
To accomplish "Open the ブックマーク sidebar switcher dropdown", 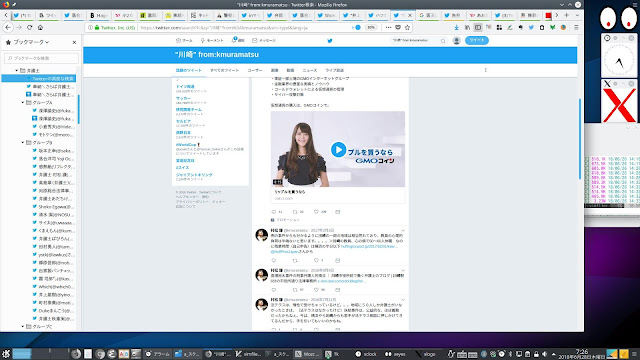I will click(x=27, y=42).
